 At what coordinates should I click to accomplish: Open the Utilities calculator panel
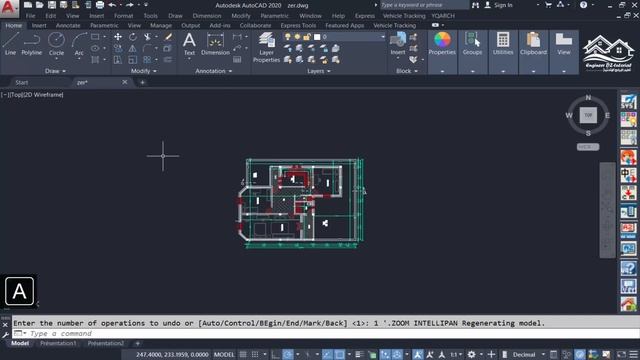point(503,44)
